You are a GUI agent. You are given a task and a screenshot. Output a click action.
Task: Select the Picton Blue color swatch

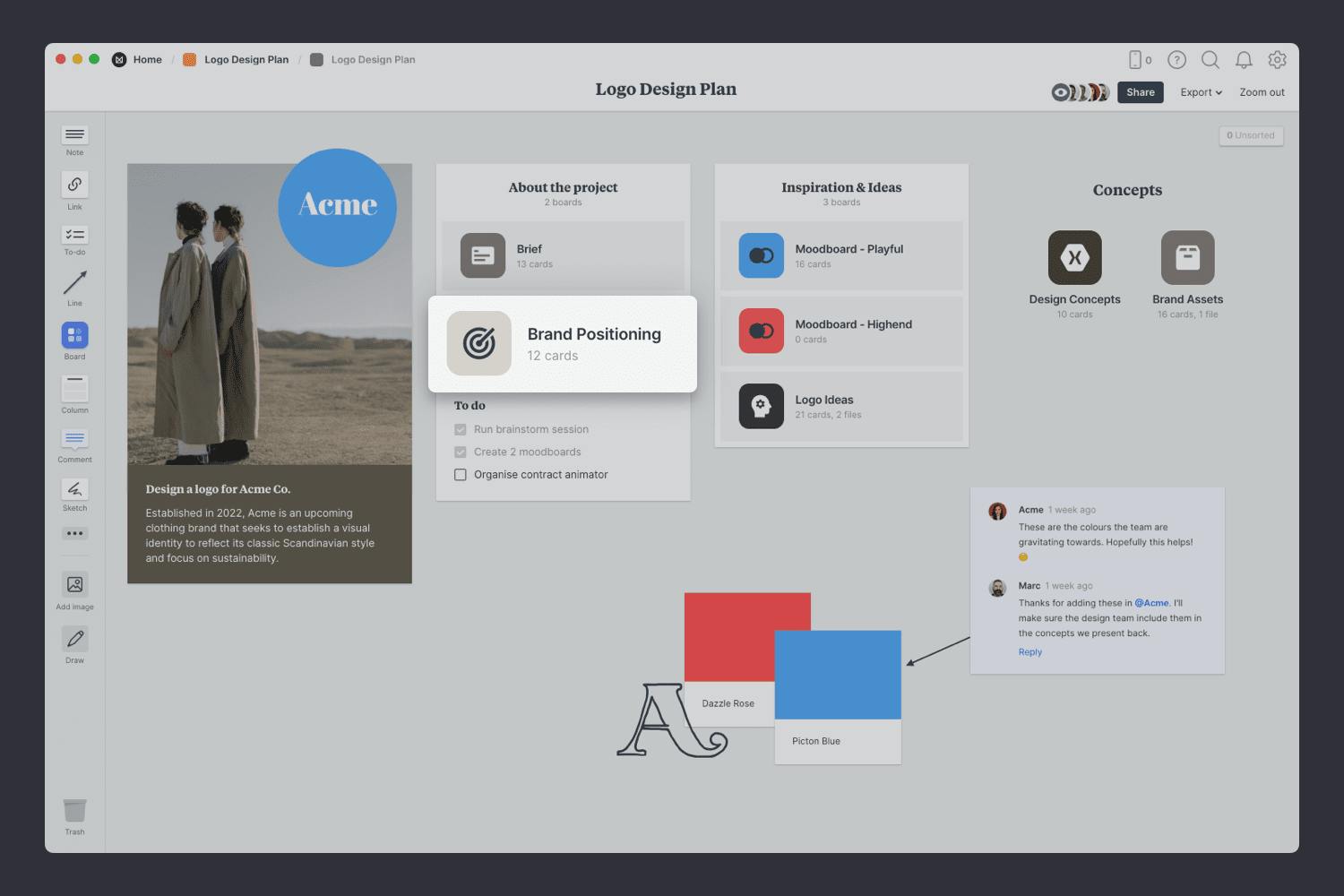click(837, 676)
